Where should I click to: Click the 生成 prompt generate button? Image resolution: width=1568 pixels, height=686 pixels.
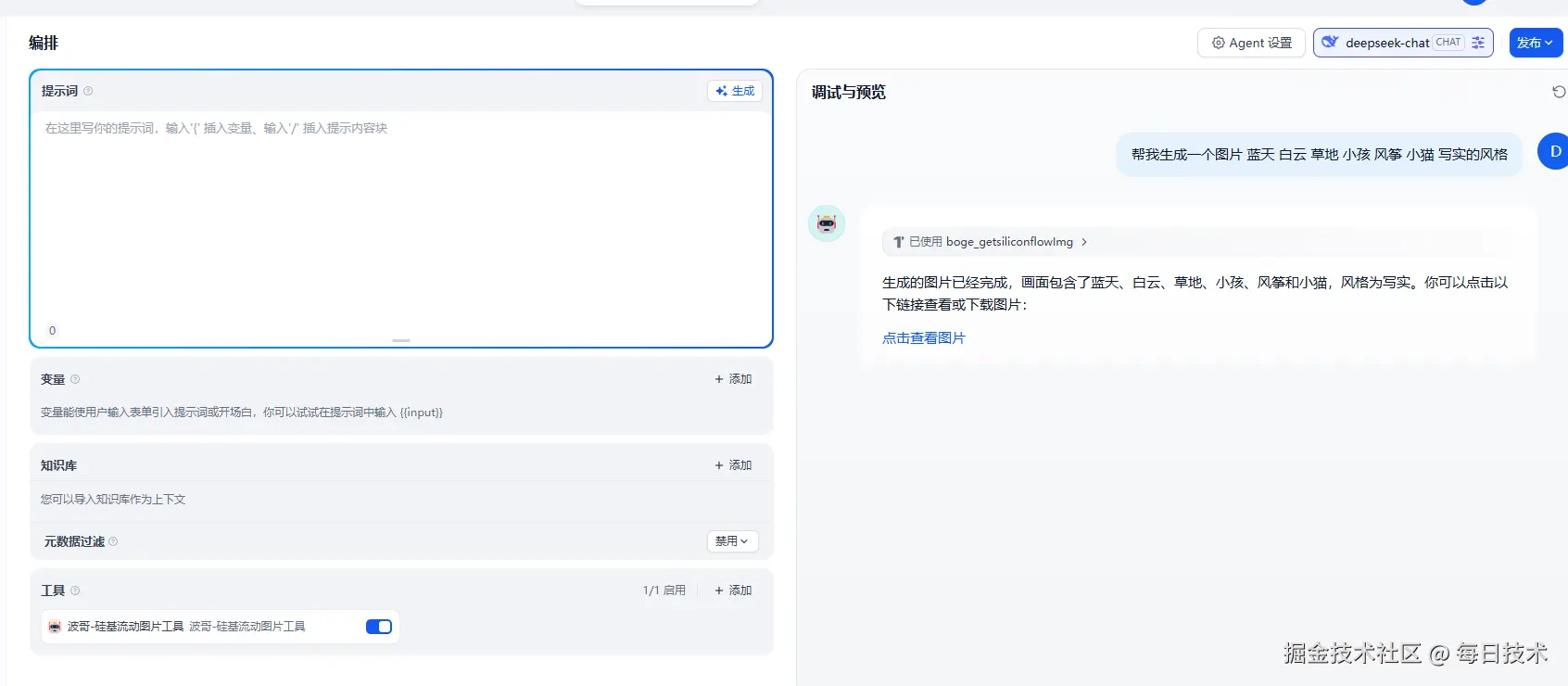(x=735, y=91)
